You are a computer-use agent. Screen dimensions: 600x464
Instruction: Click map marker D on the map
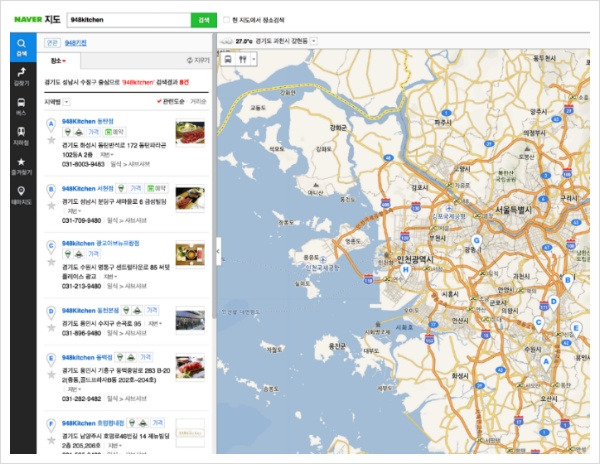(x=553, y=303)
